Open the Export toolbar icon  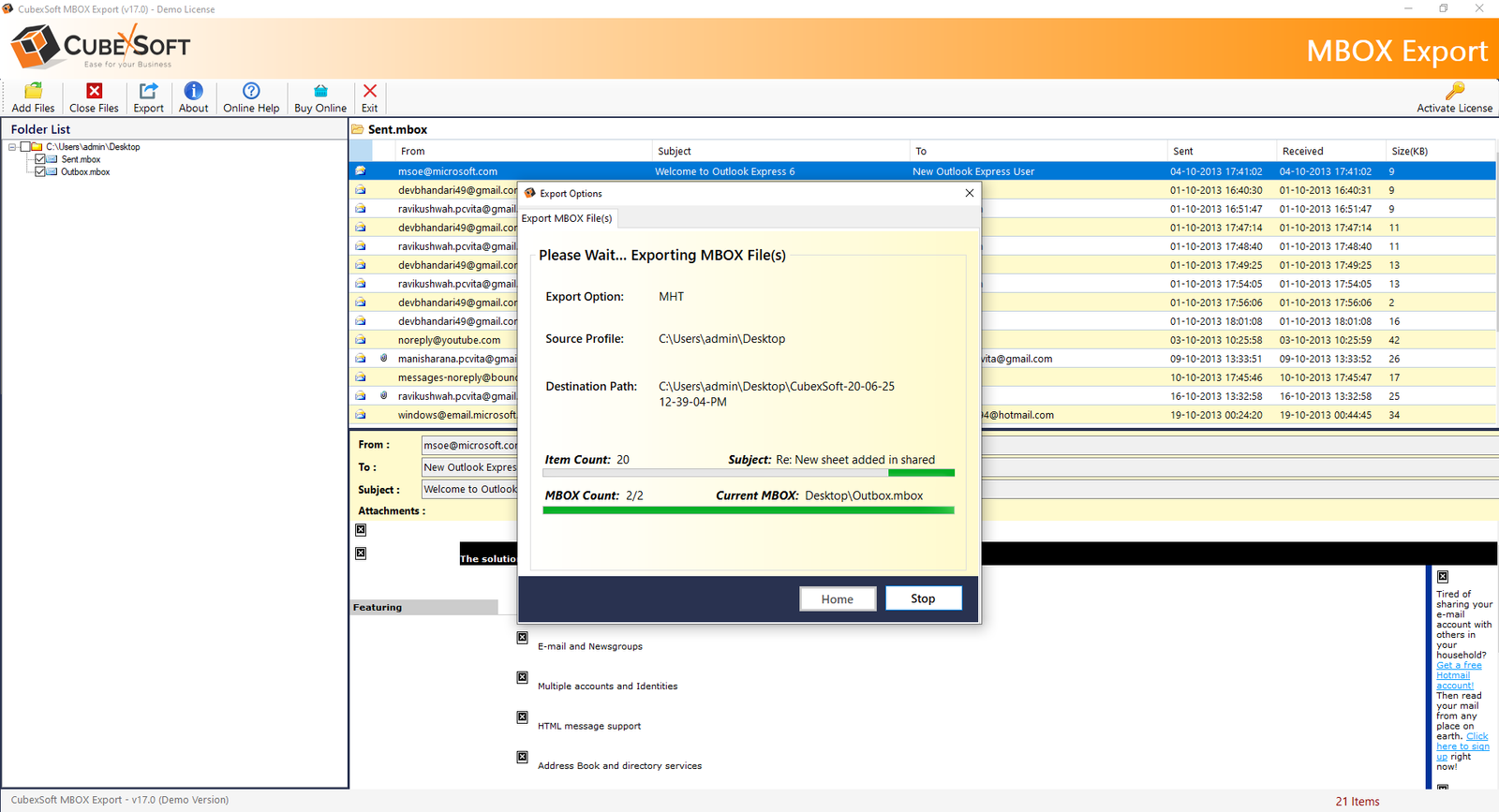coord(148,91)
